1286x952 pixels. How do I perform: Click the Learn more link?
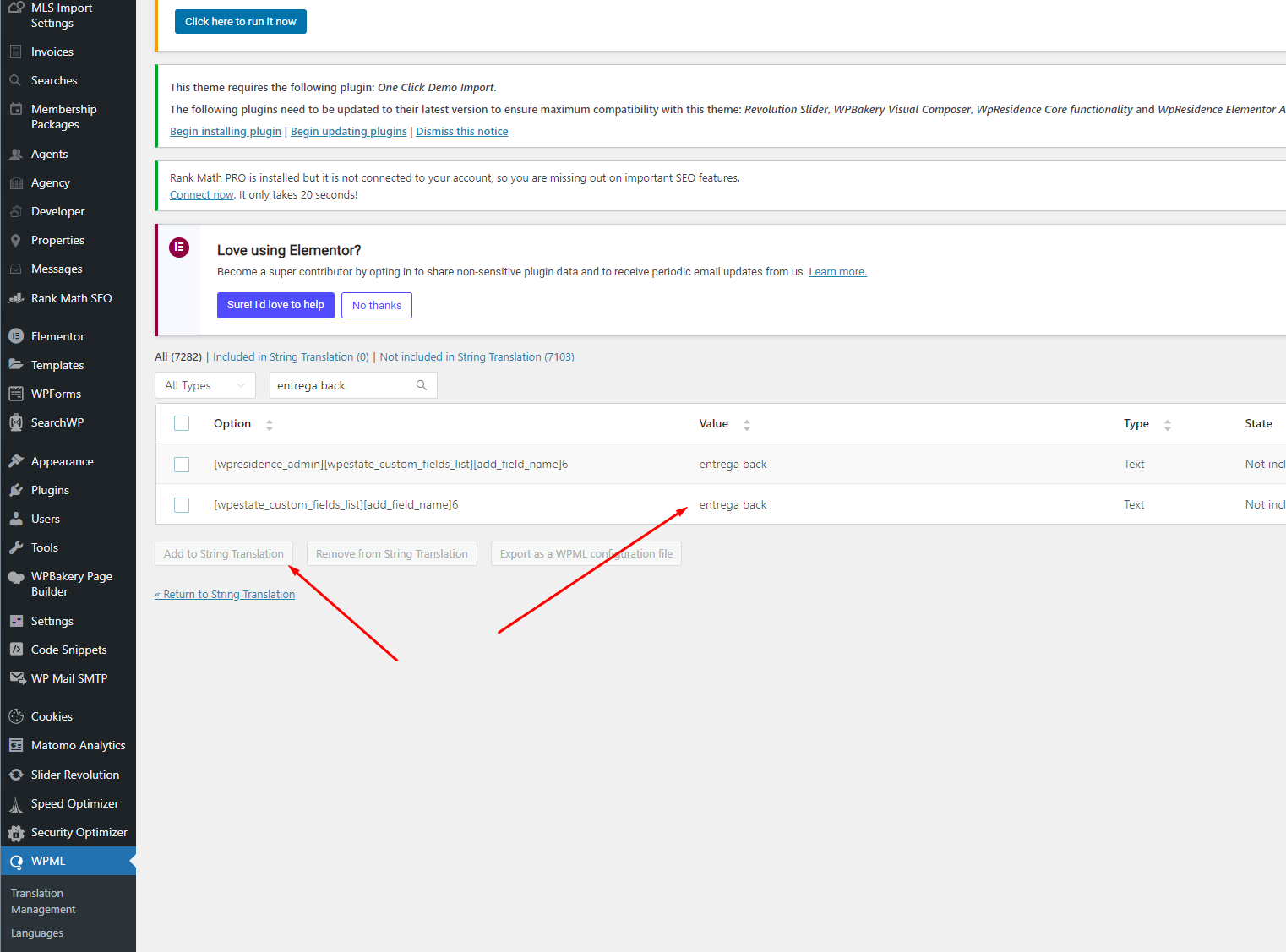pos(837,272)
